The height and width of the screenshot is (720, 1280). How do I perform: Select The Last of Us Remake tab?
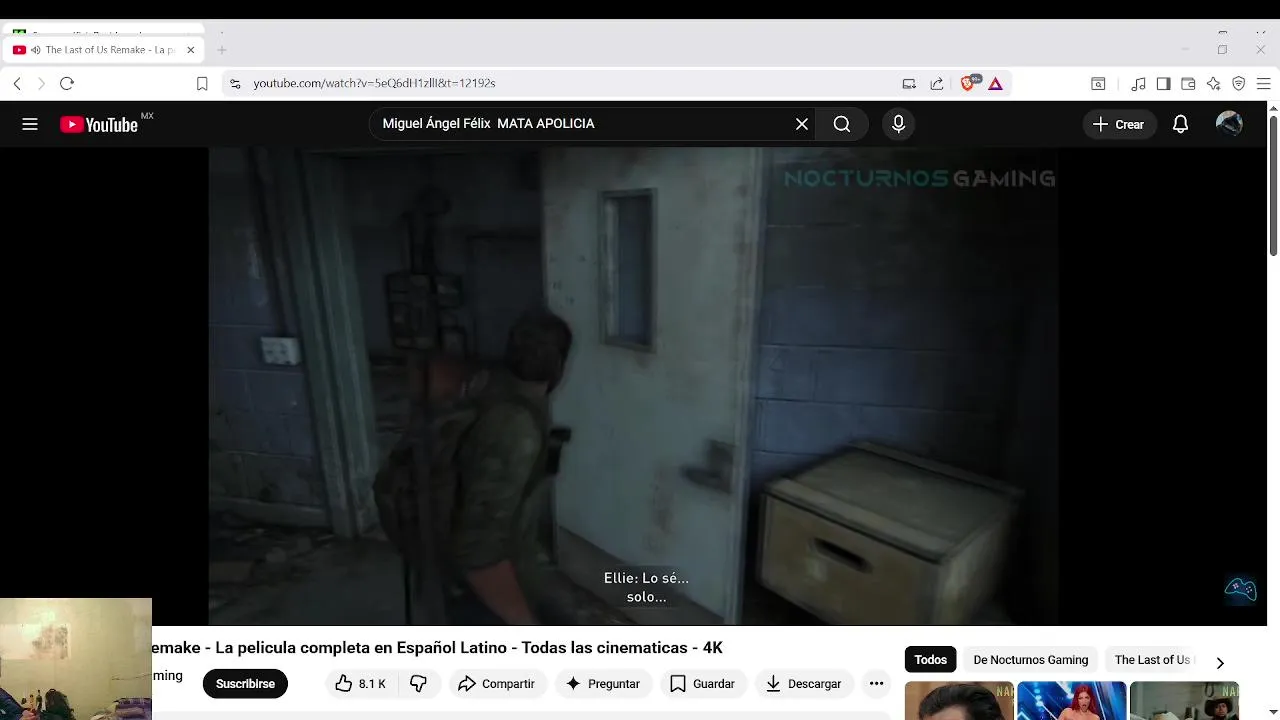[104, 50]
